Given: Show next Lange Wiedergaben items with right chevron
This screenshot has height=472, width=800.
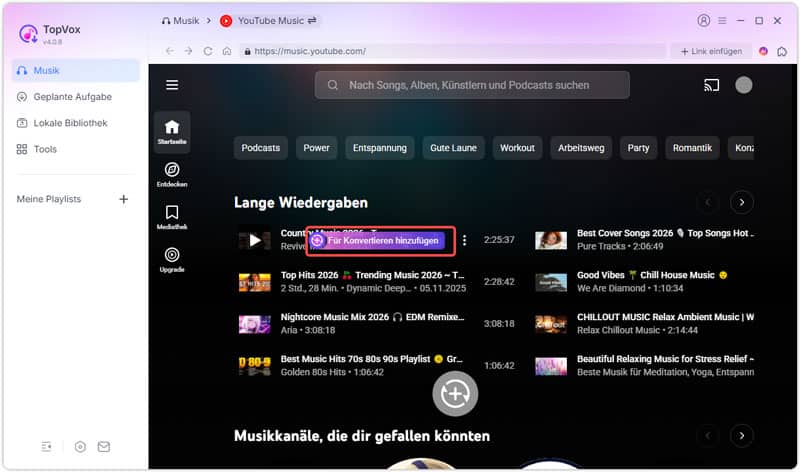Looking at the screenshot, I should [741, 203].
